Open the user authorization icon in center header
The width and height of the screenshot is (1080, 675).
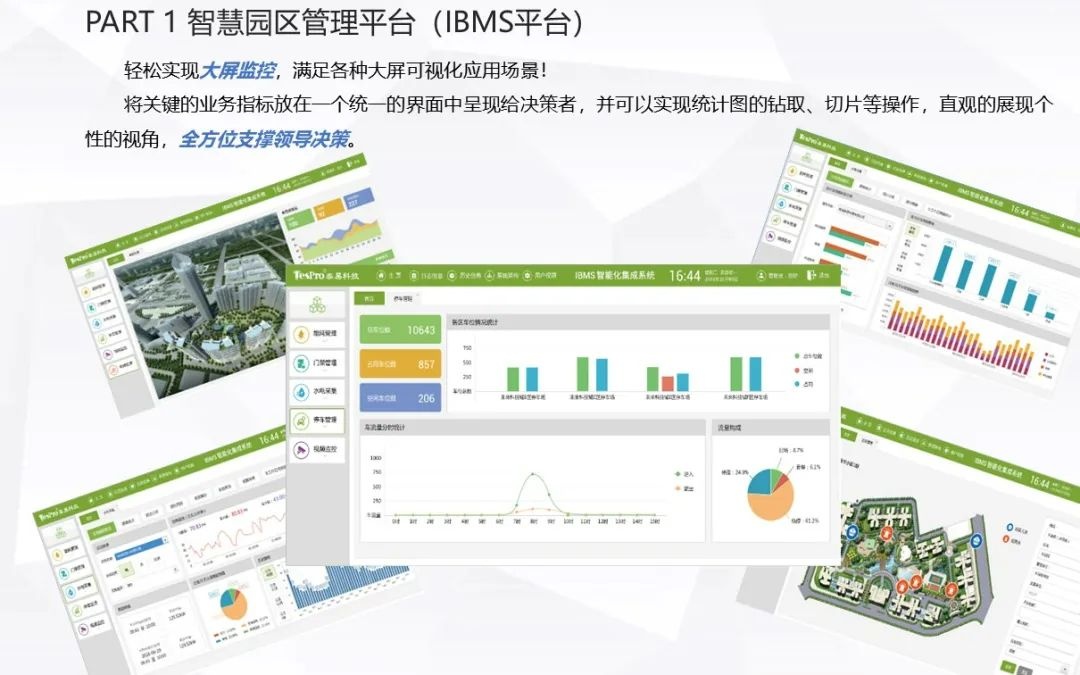[x=528, y=276]
